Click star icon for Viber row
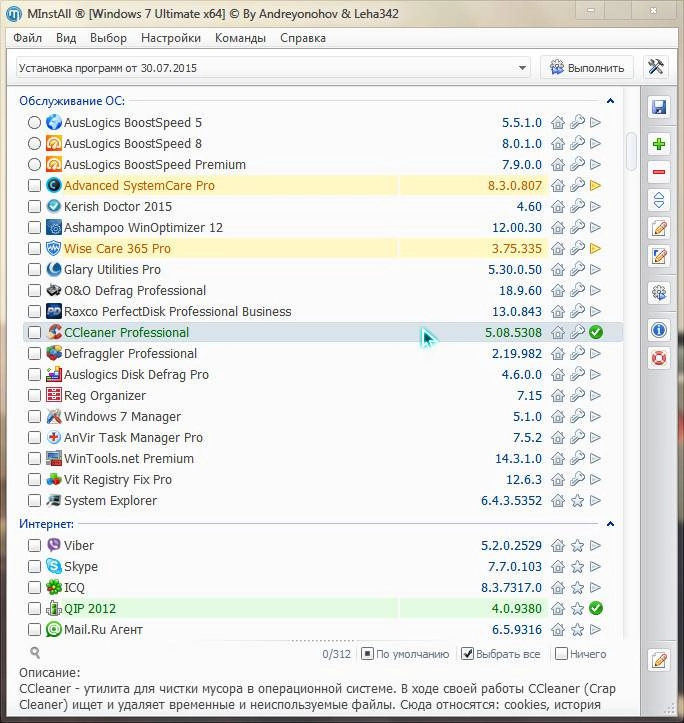The width and height of the screenshot is (684, 723). [x=577, y=545]
